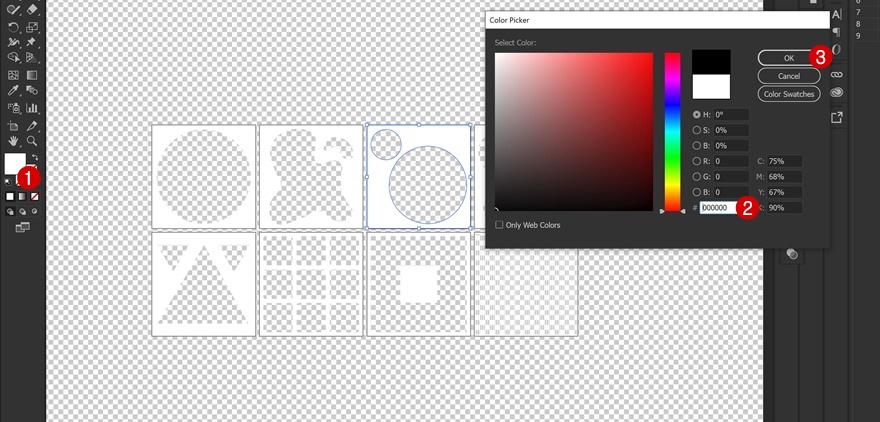Image resolution: width=880 pixels, height=422 pixels.
Task: Select the Zoom magnifier tool
Action: (x=32, y=141)
